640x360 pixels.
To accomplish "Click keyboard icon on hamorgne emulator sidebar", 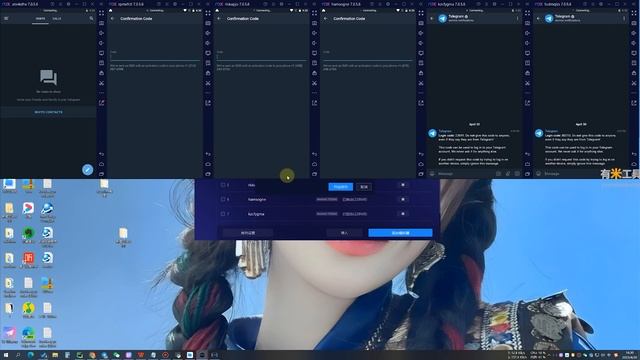I will pyautogui.click(x=421, y=23).
